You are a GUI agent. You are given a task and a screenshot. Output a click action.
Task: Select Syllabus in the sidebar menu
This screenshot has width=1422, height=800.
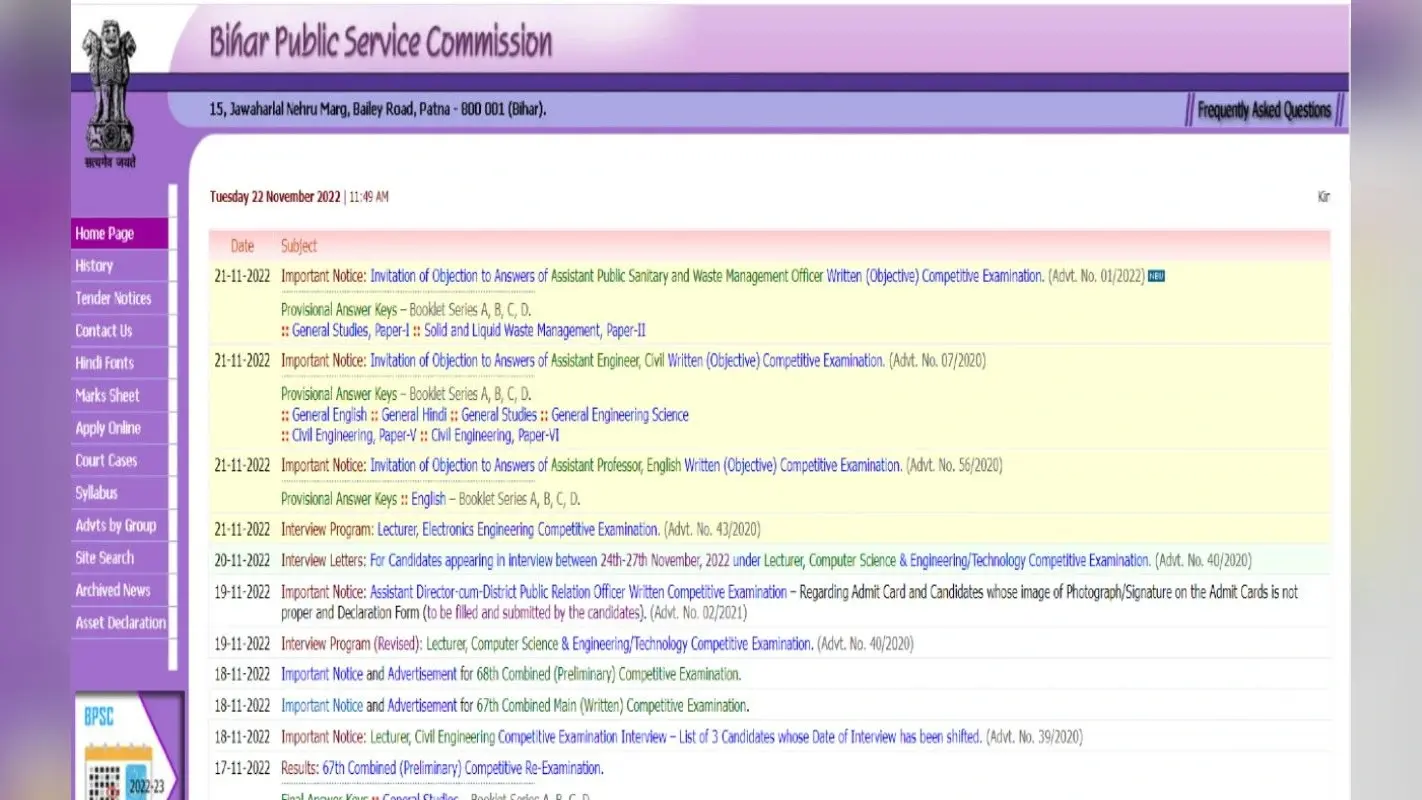[120, 493]
